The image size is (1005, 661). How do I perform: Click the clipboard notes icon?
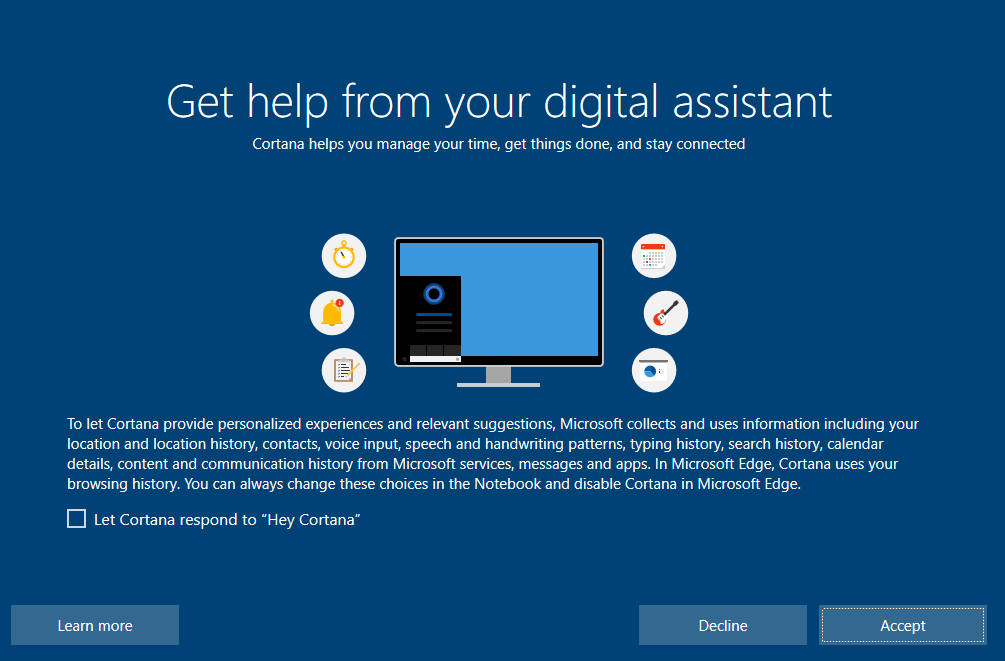pyautogui.click(x=344, y=370)
